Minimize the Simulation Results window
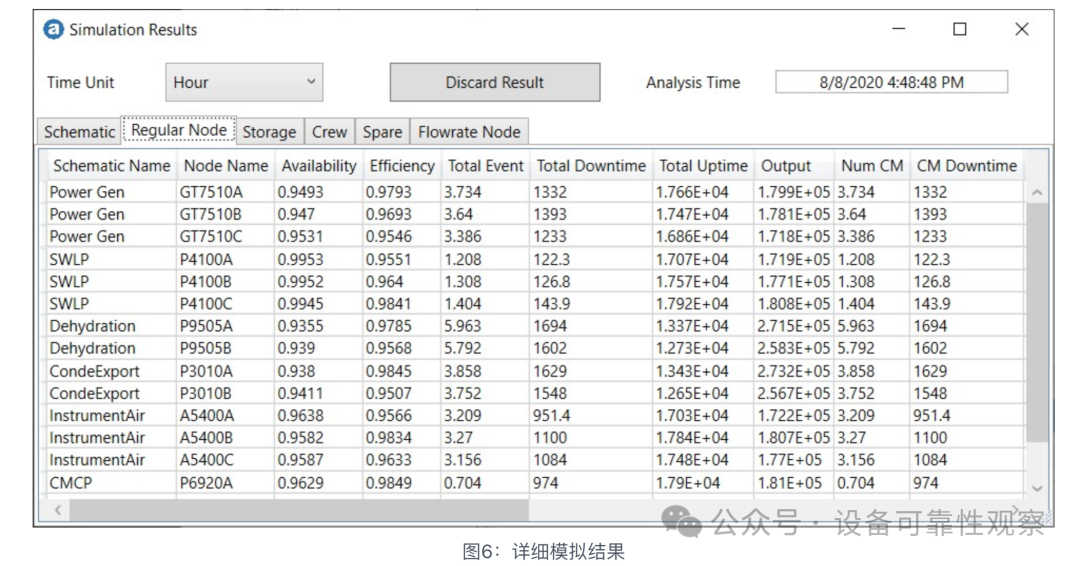Viewport: 1080px width, 566px height. [898, 29]
